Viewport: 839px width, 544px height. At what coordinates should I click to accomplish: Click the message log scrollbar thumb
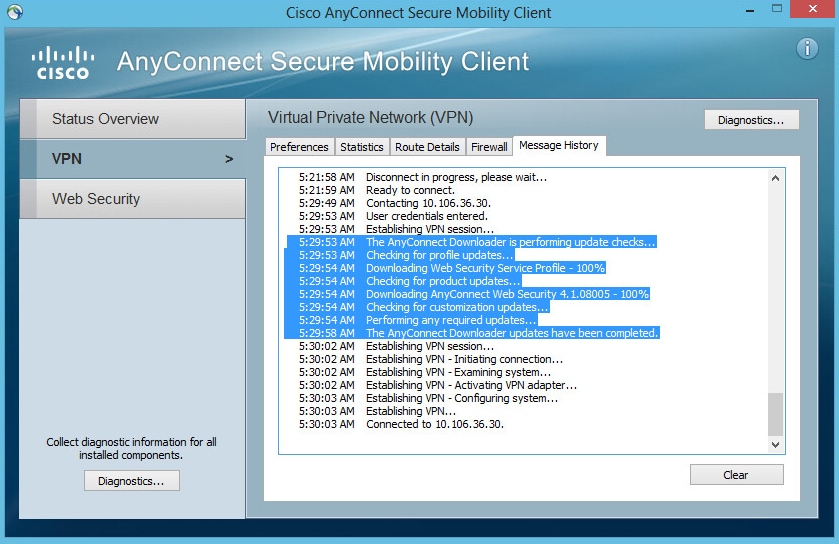coord(775,415)
